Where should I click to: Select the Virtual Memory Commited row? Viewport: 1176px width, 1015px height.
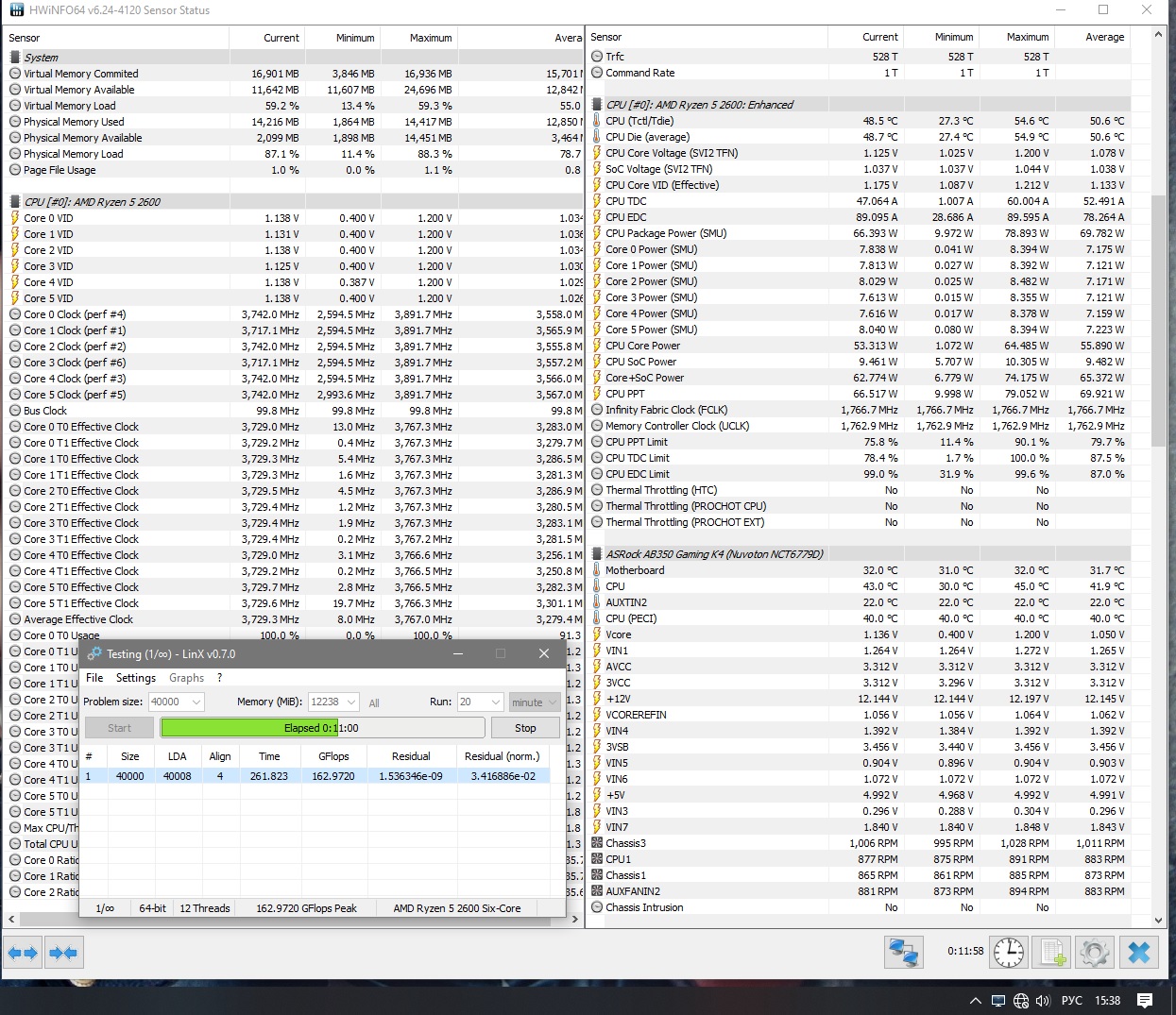coord(295,74)
